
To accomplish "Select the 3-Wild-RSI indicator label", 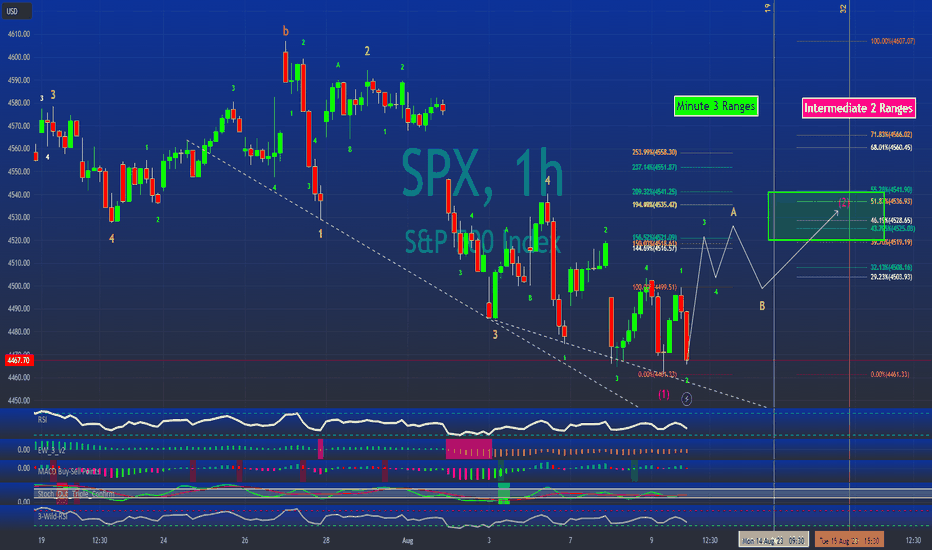I will [52, 516].
